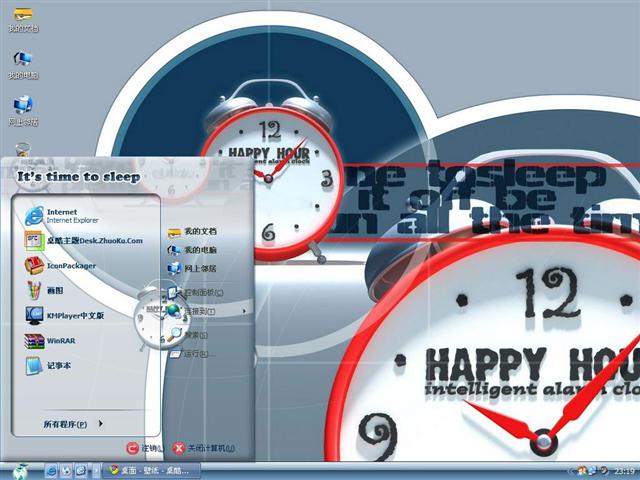Image resolution: width=640 pixels, height=480 pixels.
Task: Expand the quick launch overflow chevron
Action: coord(96,471)
